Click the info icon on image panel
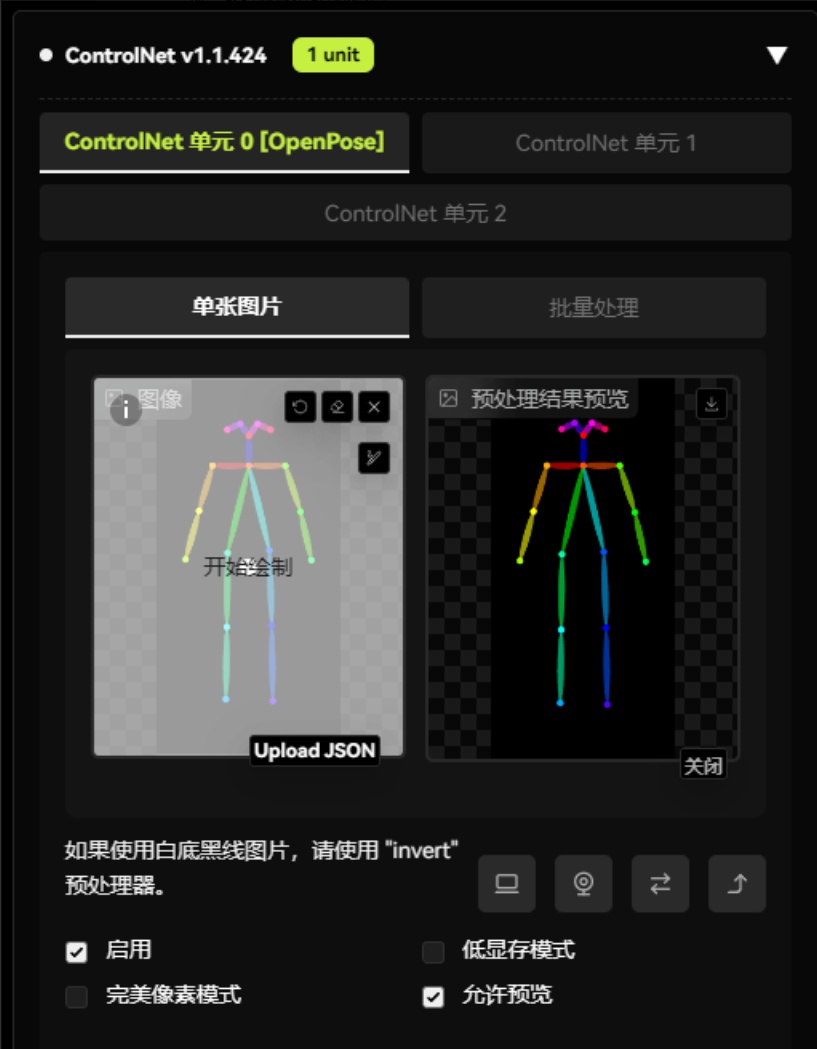The width and height of the screenshot is (817, 1049). click(x=126, y=409)
